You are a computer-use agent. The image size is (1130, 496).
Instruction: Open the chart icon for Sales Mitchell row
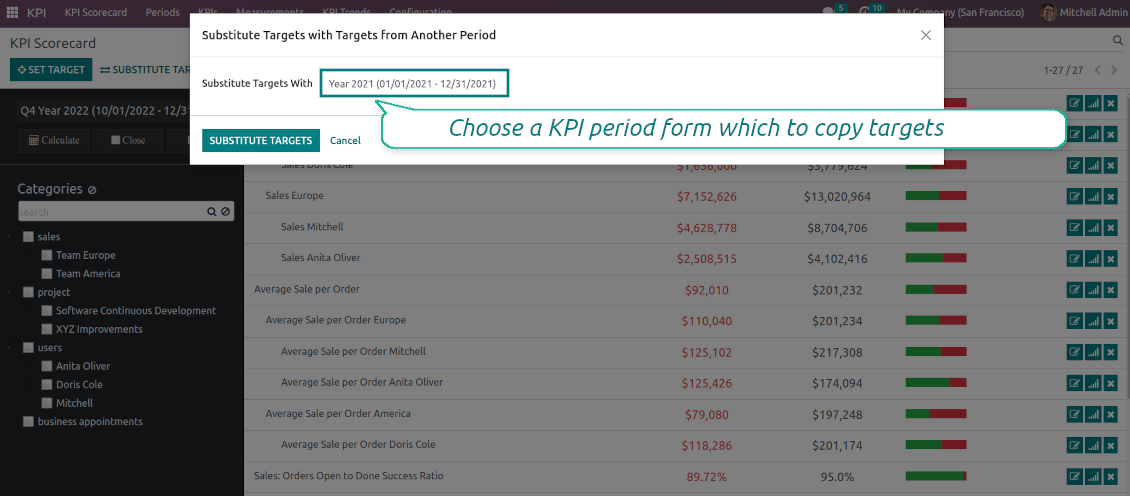(1092, 227)
